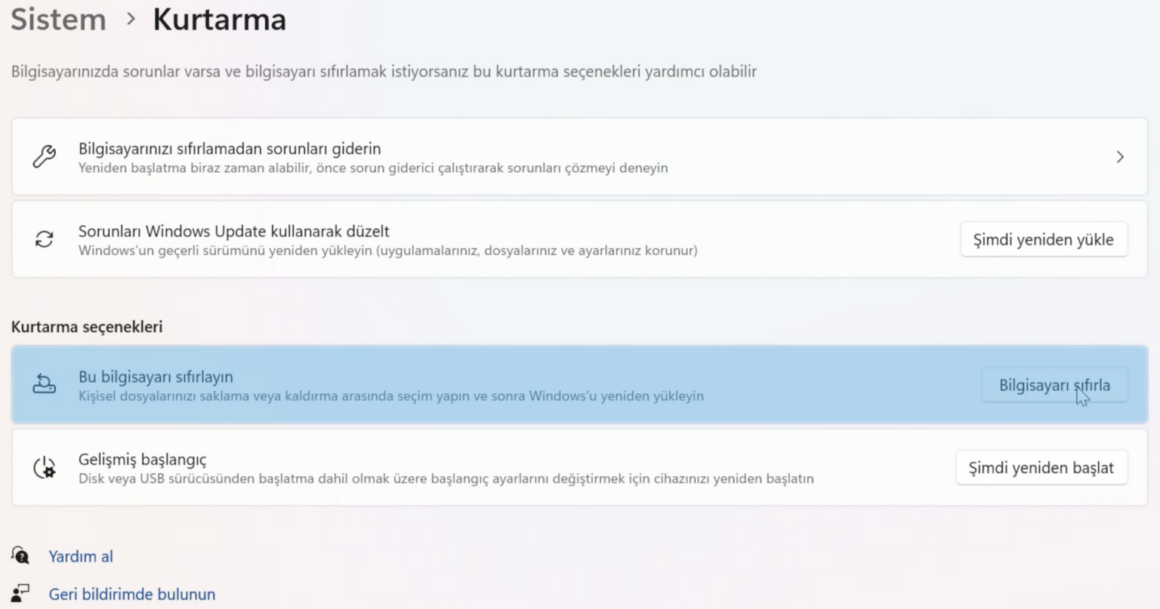Viewport: 1160px width, 609px height.
Task: Click the Yardım al help icon
Action: (20, 555)
